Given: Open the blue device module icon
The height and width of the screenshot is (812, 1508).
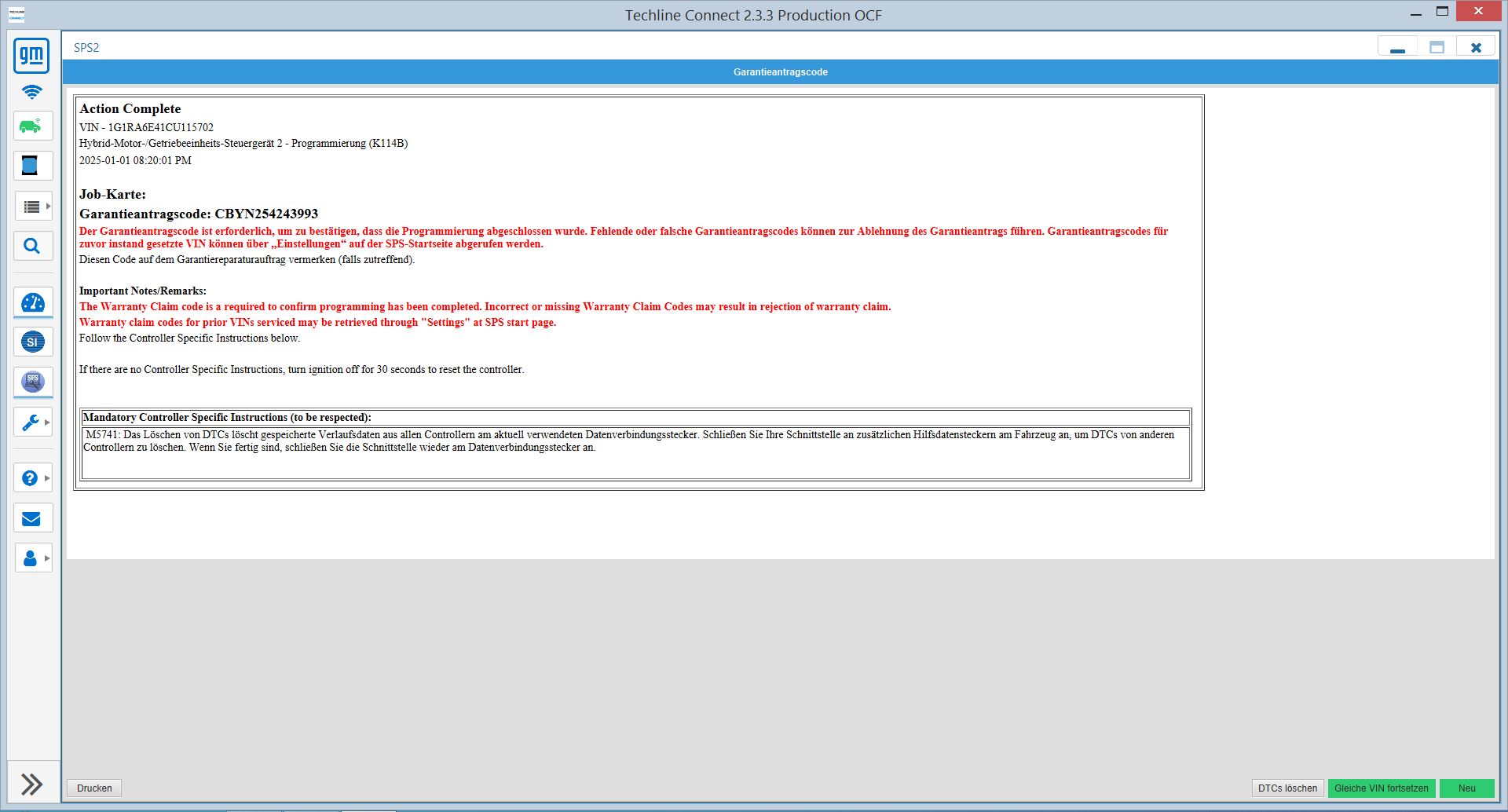Looking at the screenshot, I should [x=32, y=166].
